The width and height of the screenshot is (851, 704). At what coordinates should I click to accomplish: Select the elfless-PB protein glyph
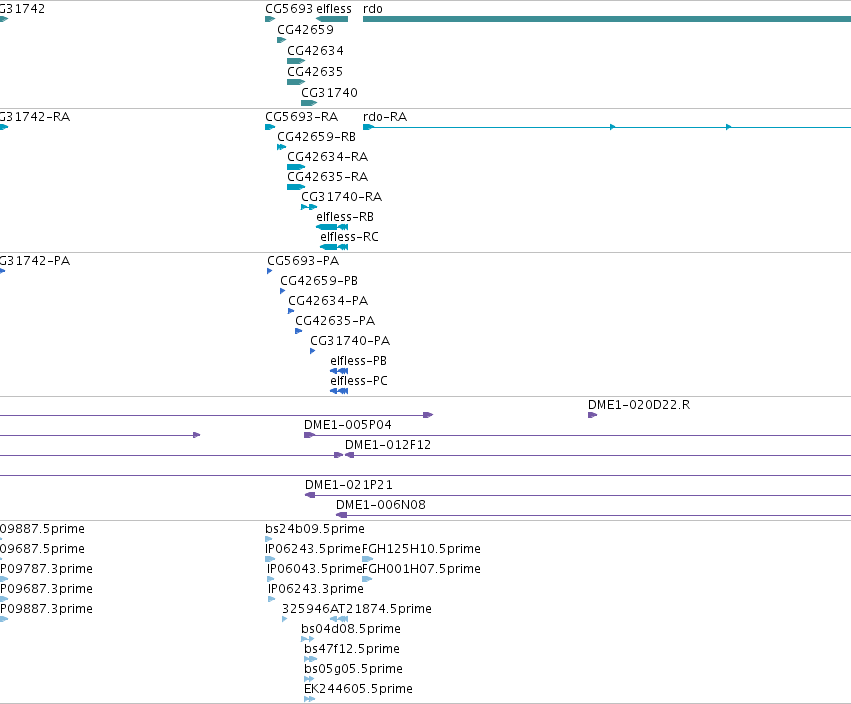coord(339,371)
